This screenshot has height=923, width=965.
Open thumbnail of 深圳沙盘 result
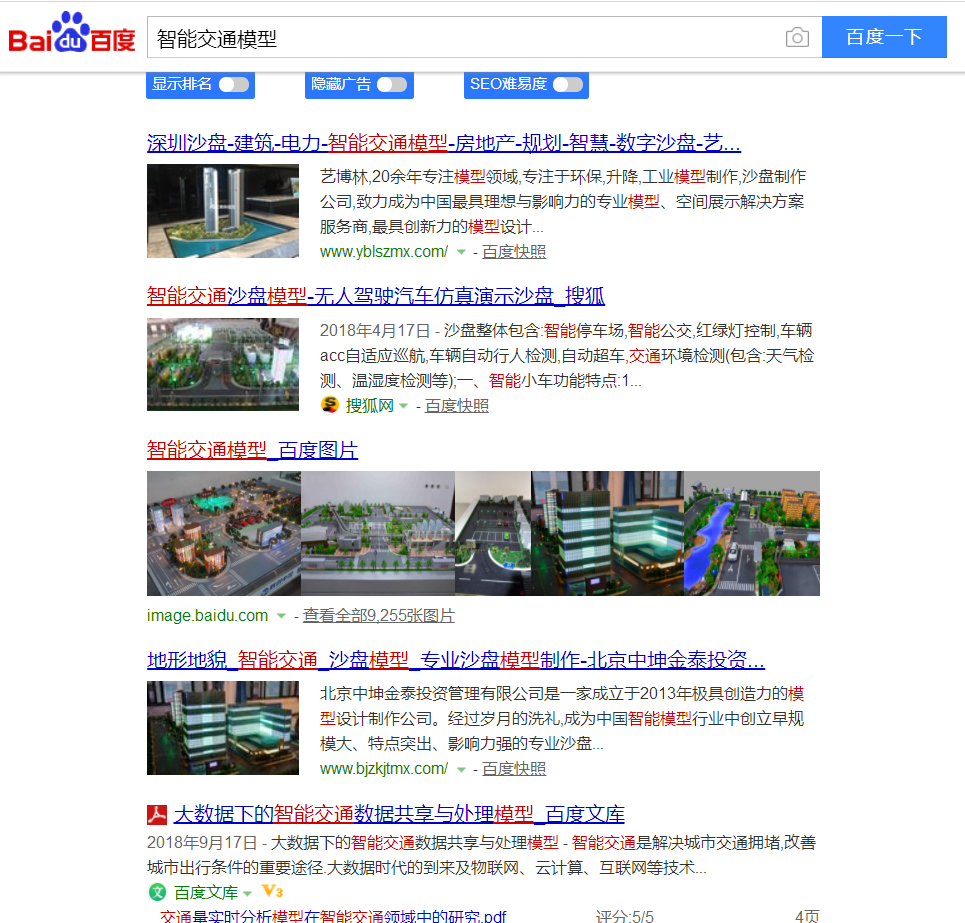223,211
